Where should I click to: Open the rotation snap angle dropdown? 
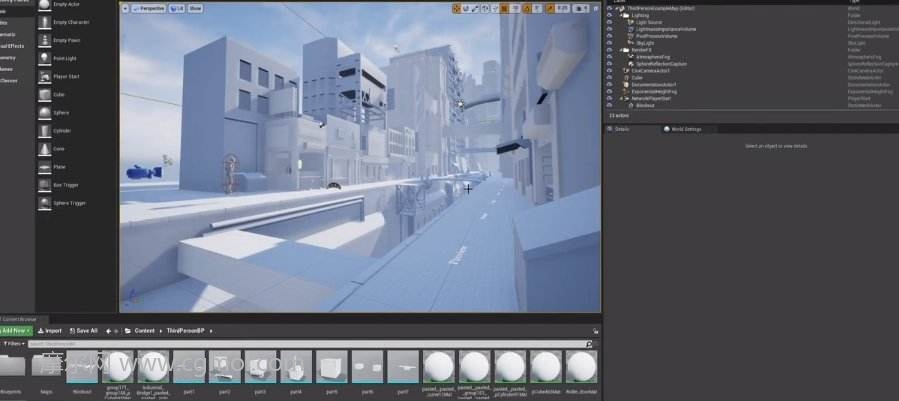(537, 9)
